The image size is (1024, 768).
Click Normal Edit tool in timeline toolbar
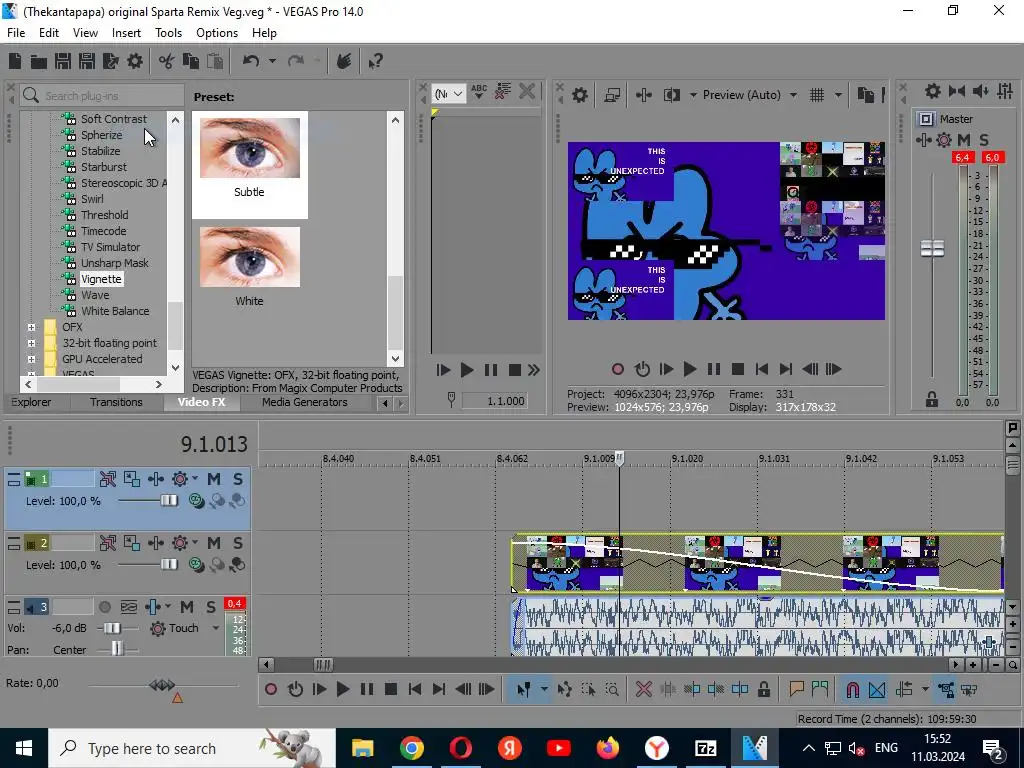pyautogui.click(x=524, y=689)
